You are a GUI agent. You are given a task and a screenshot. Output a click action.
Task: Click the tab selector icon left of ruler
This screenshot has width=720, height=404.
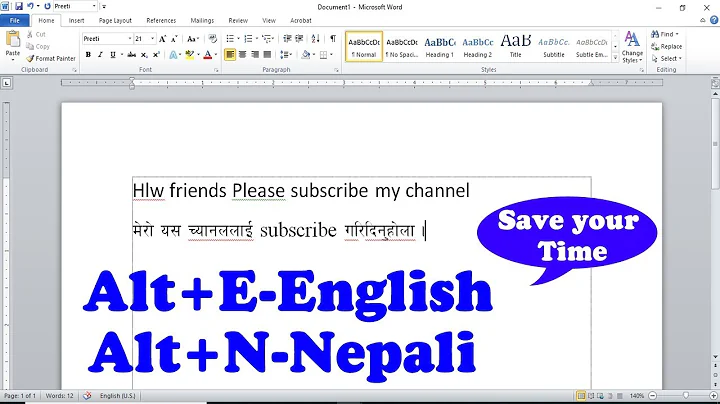coord(6,83)
